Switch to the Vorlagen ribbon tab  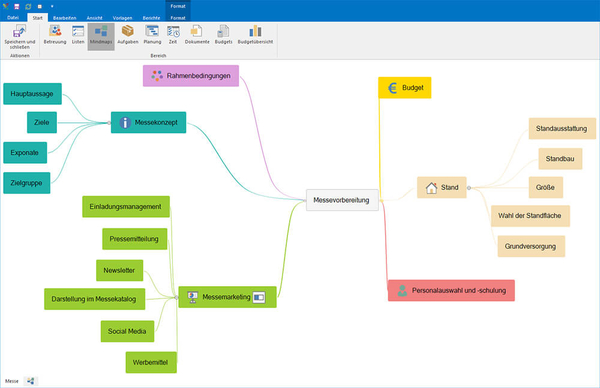[122, 18]
